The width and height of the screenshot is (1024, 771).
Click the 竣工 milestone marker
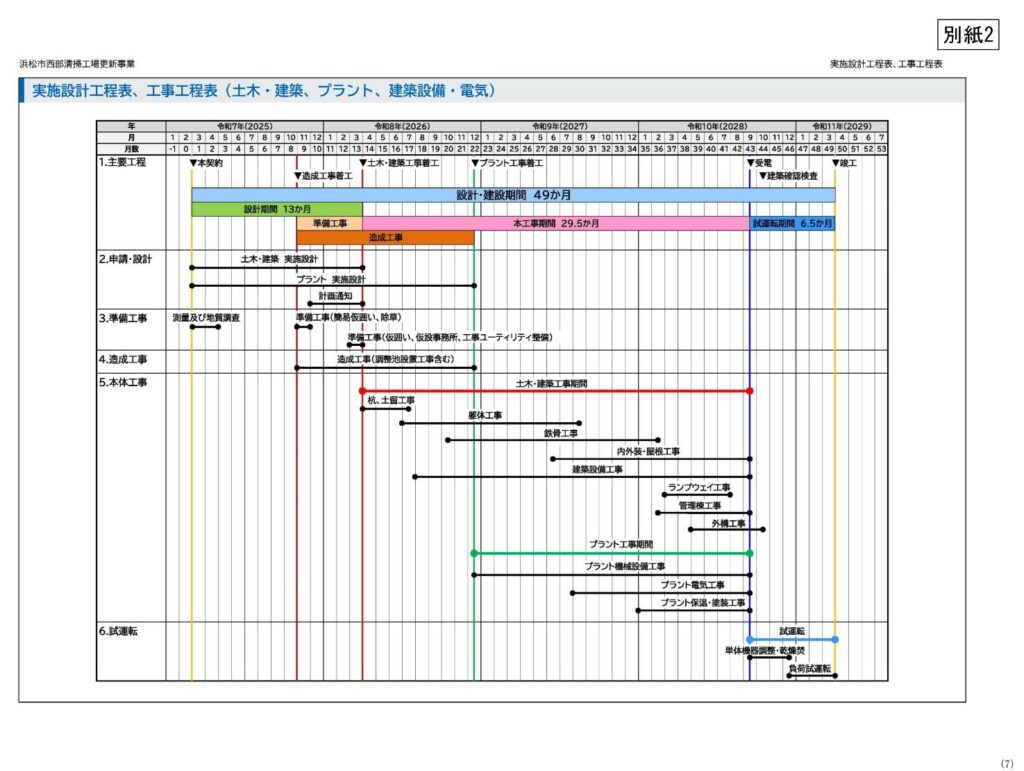pyautogui.click(x=844, y=162)
